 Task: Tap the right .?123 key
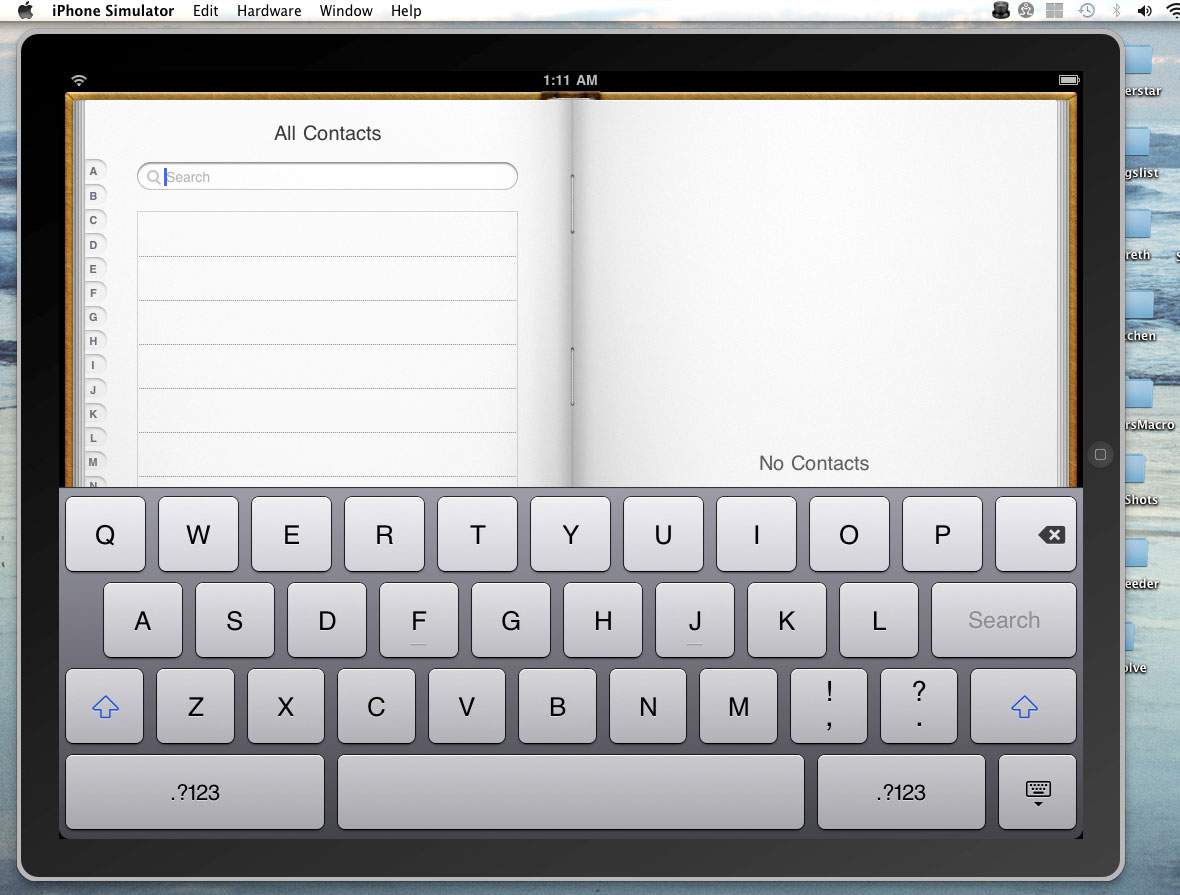[x=901, y=793]
